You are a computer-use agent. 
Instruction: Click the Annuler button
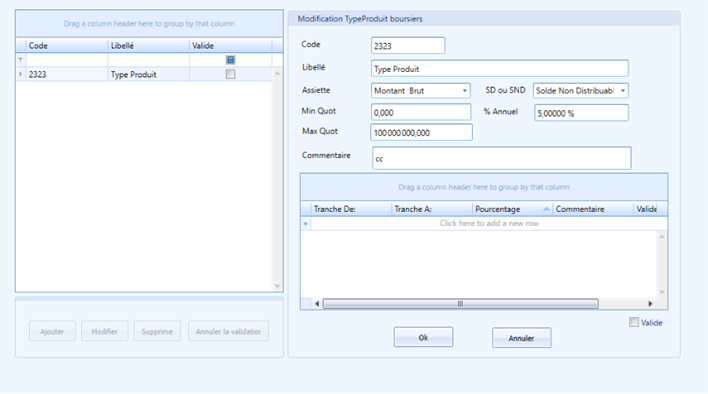point(522,338)
